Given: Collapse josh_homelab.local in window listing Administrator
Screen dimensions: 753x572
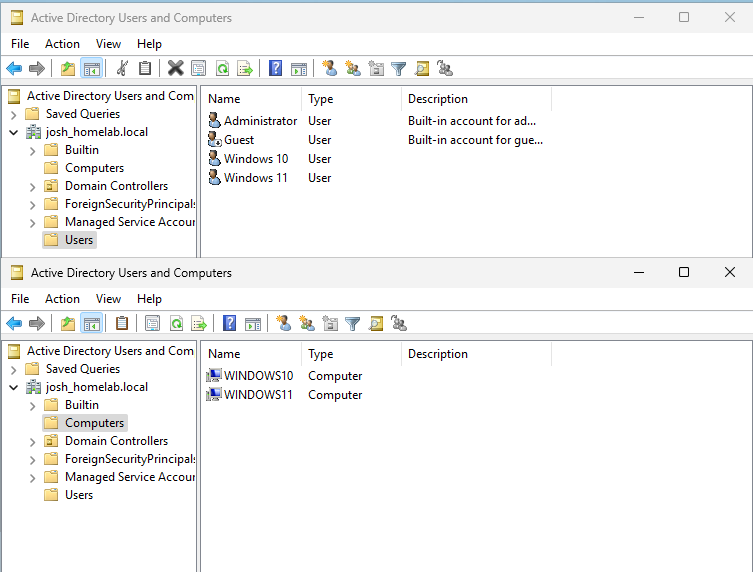Looking at the screenshot, I should (x=13, y=132).
